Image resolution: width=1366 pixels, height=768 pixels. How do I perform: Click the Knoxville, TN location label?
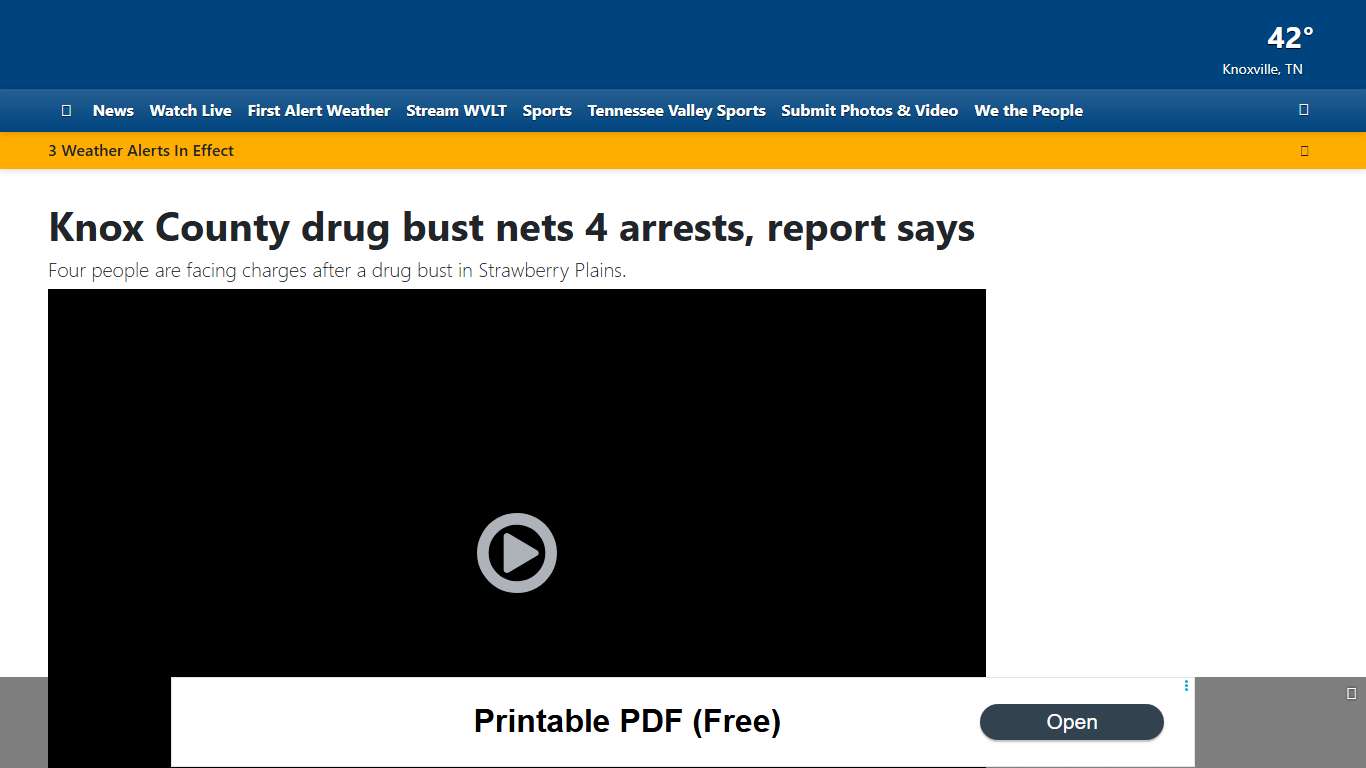click(x=1262, y=69)
